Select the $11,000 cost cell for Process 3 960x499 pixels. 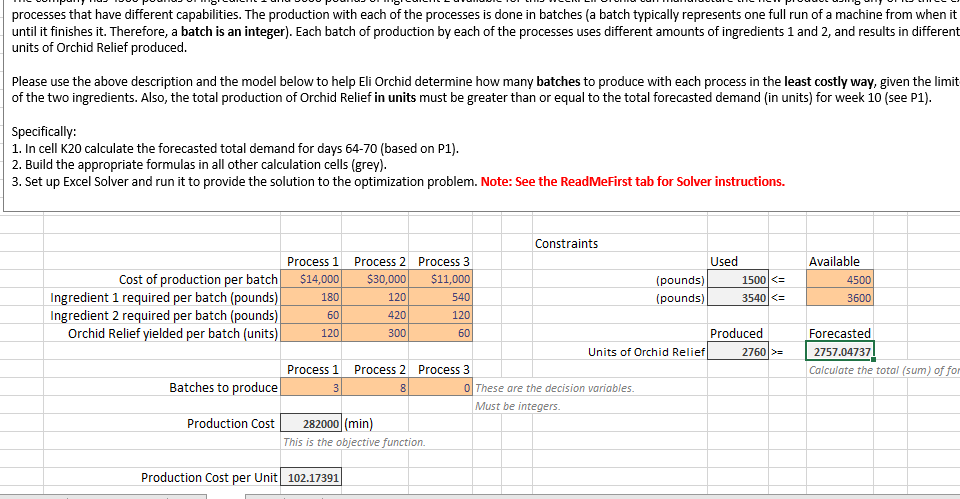click(x=440, y=279)
